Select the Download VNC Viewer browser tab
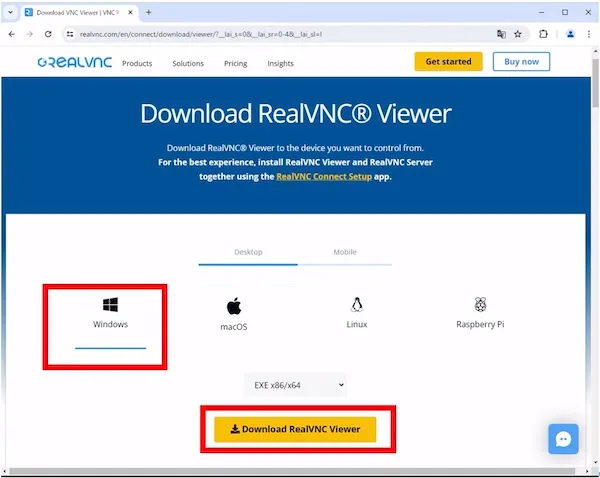Image resolution: width=600 pixels, height=478 pixels. click(x=78, y=12)
